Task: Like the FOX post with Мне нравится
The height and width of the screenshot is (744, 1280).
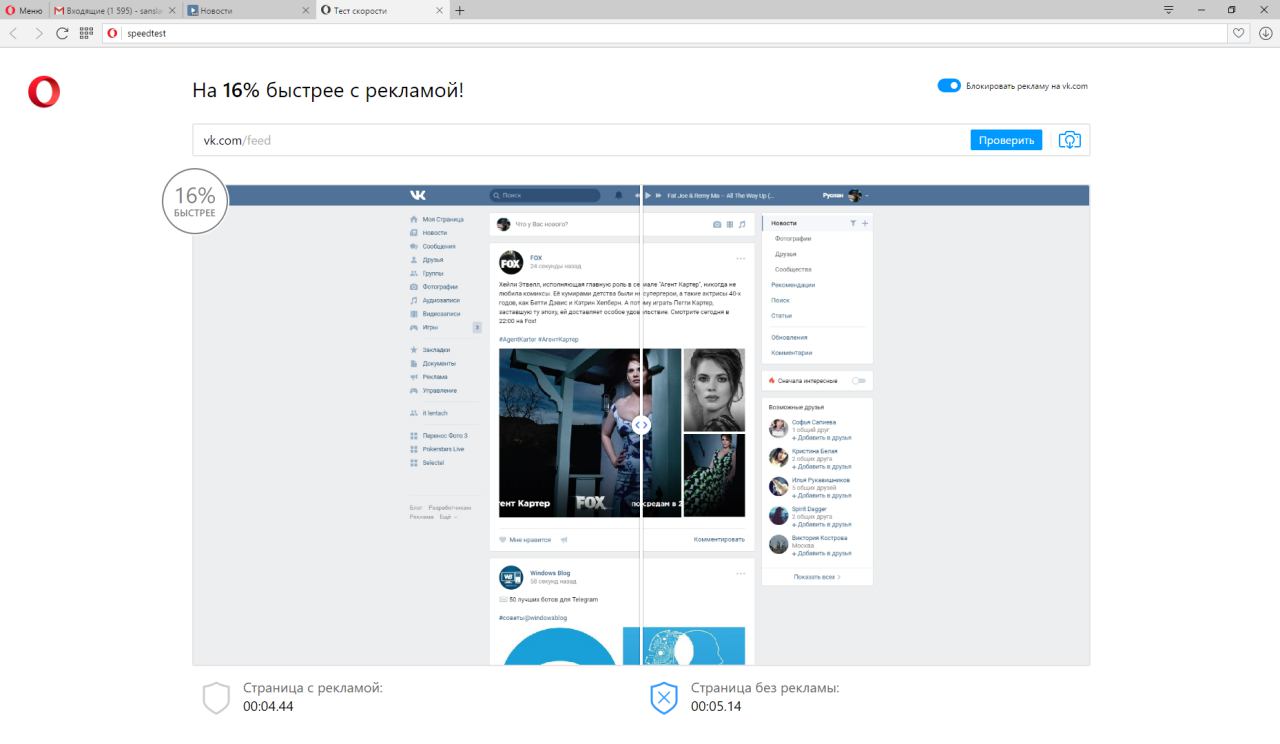Action: pos(525,540)
